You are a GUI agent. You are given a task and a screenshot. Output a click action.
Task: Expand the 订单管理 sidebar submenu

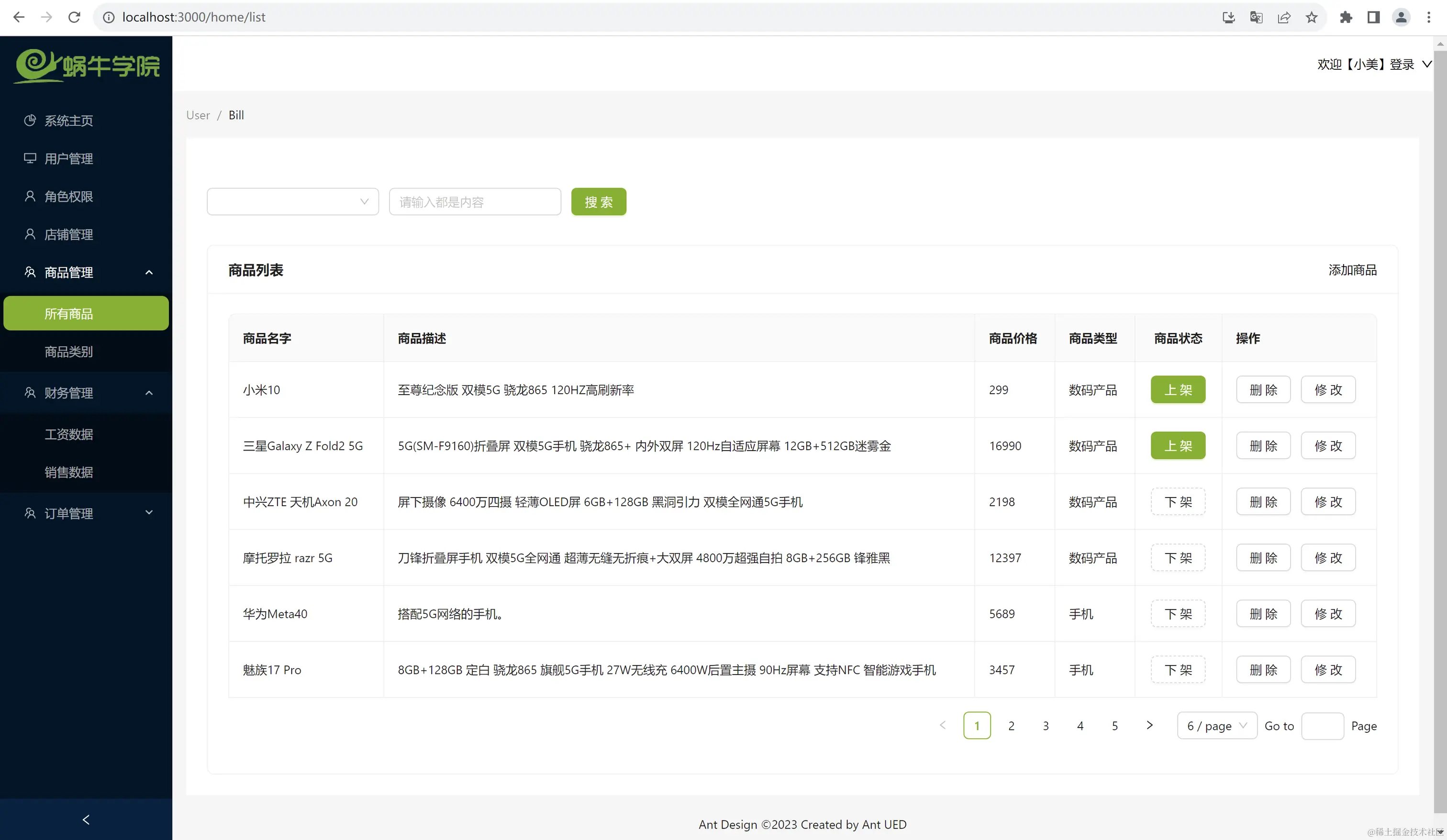point(86,513)
